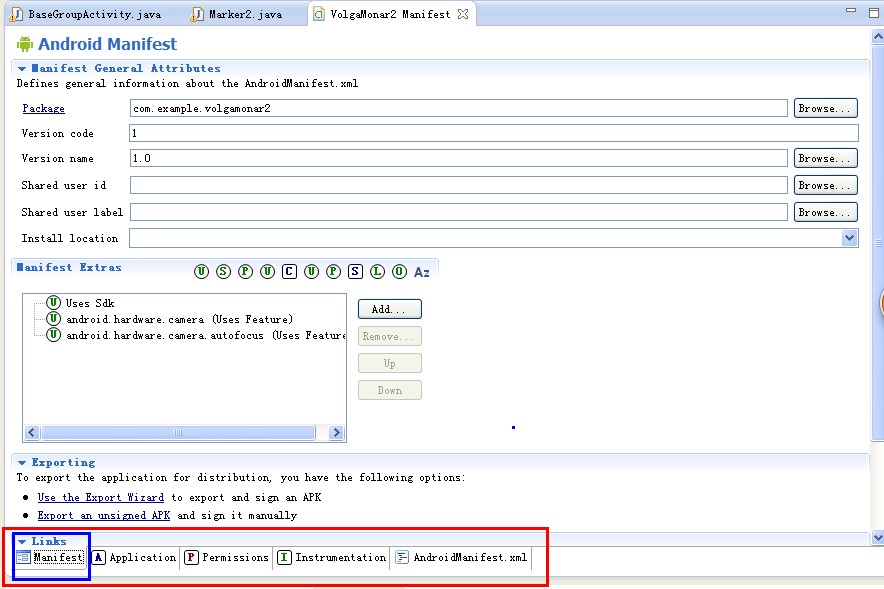Screen dimensions: 884x589
Task: Select android.hardware.camera (Uses Feature) row
Action: 179,319
